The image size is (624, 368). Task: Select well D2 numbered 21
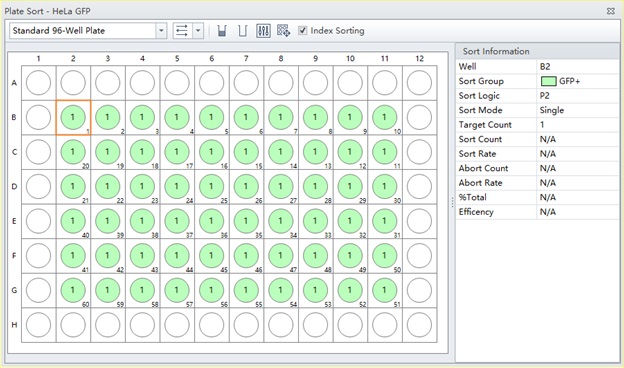point(73,187)
